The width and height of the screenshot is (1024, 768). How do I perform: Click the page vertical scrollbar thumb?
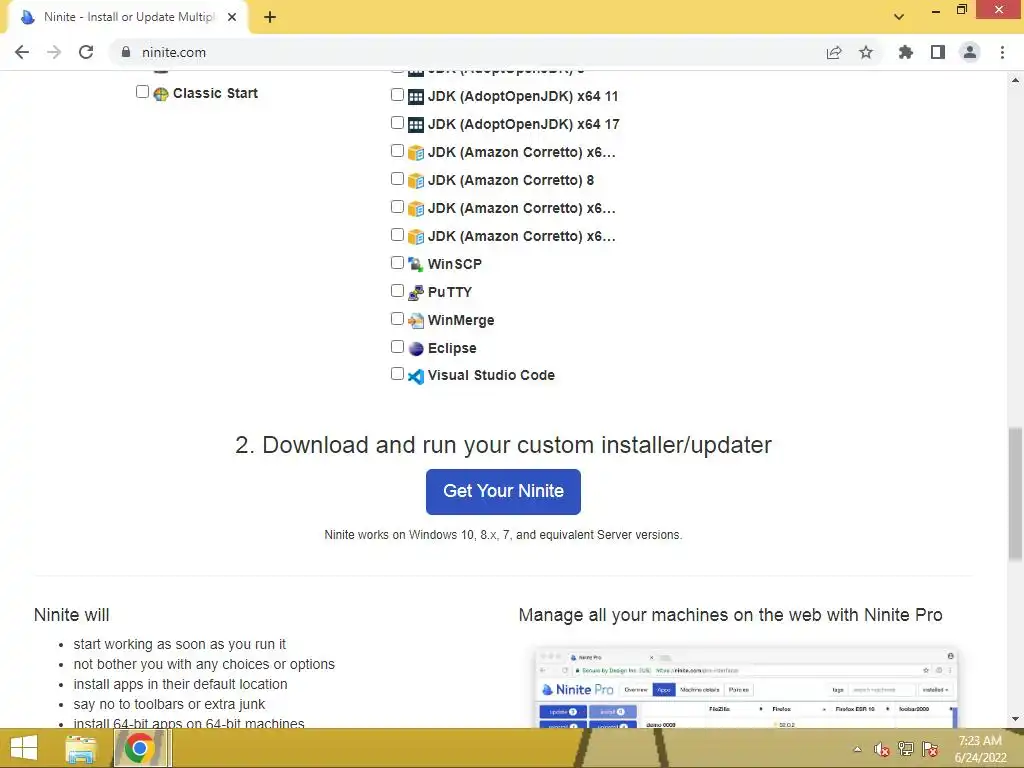[1016, 493]
